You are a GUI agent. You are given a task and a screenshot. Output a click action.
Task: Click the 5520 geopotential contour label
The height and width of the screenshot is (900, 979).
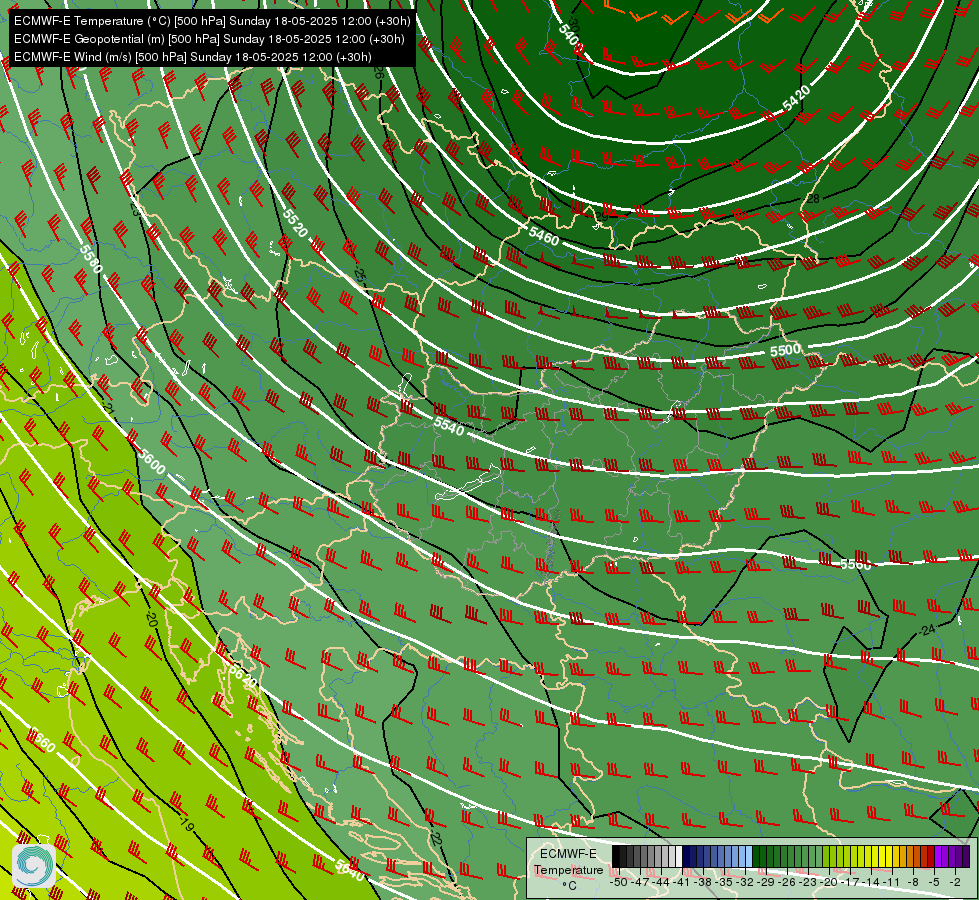[295, 223]
